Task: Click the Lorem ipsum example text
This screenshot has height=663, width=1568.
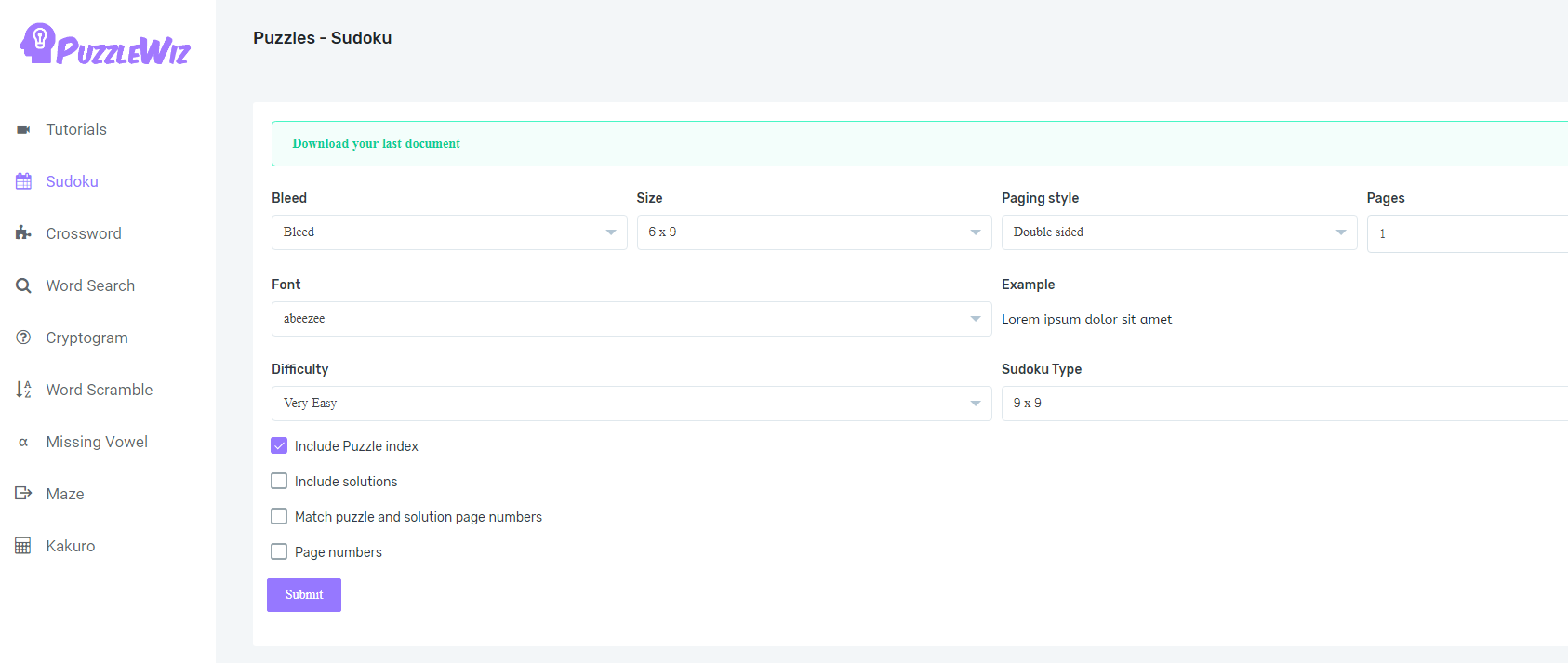Action: (x=1086, y=319)
